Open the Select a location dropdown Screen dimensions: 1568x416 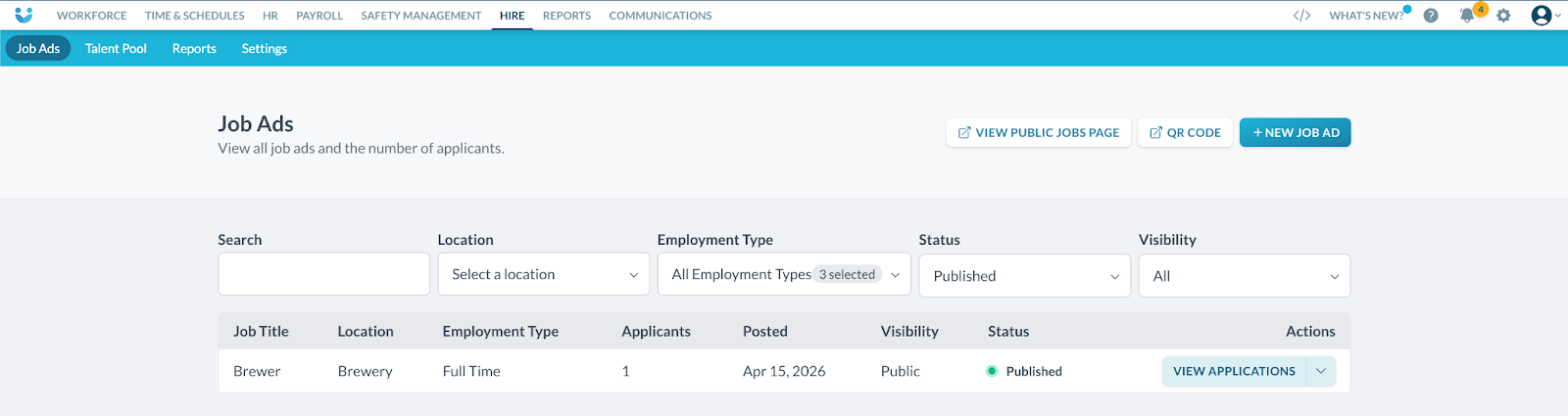click(x=544, y=274)
